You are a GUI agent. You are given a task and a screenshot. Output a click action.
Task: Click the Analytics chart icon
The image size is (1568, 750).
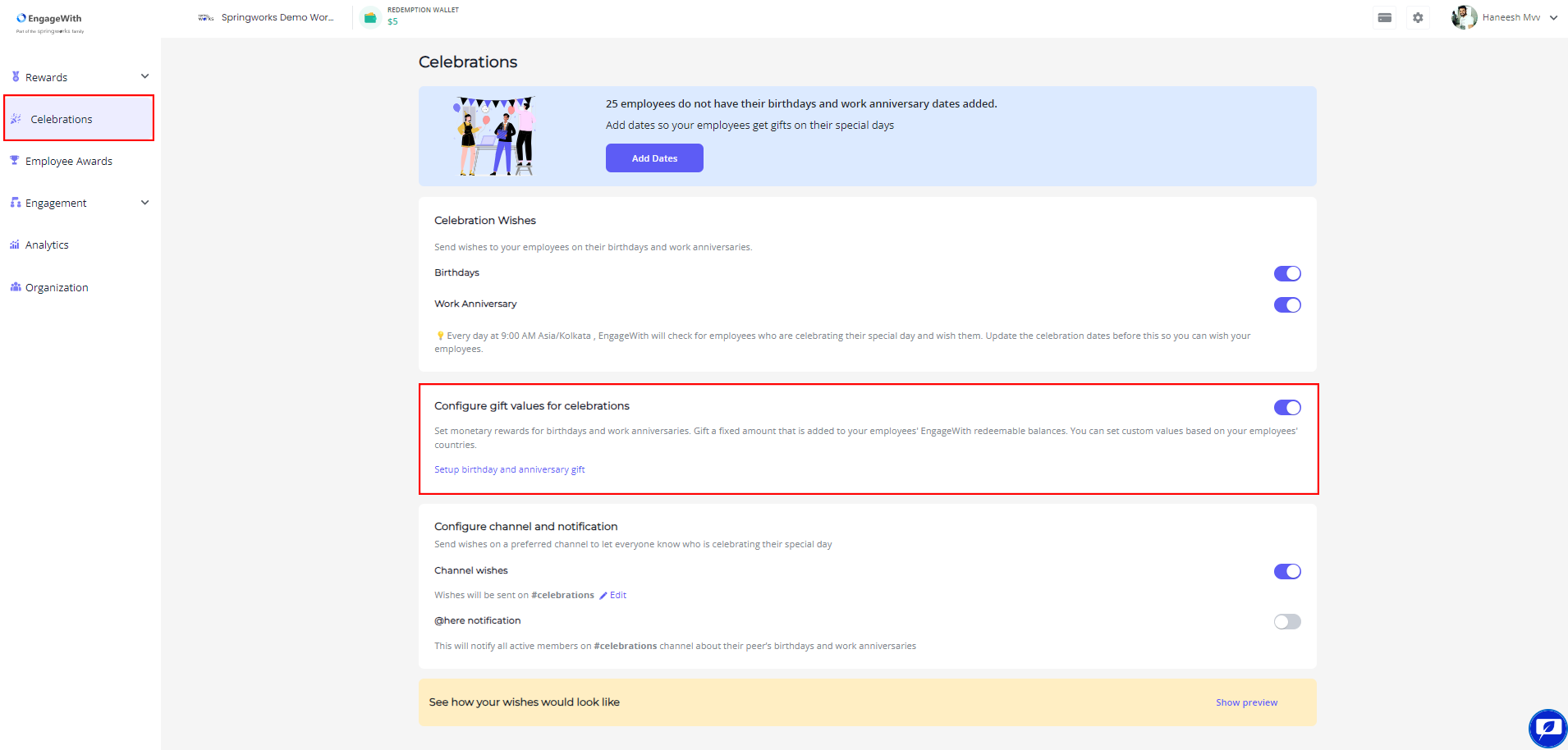point(15,245)
